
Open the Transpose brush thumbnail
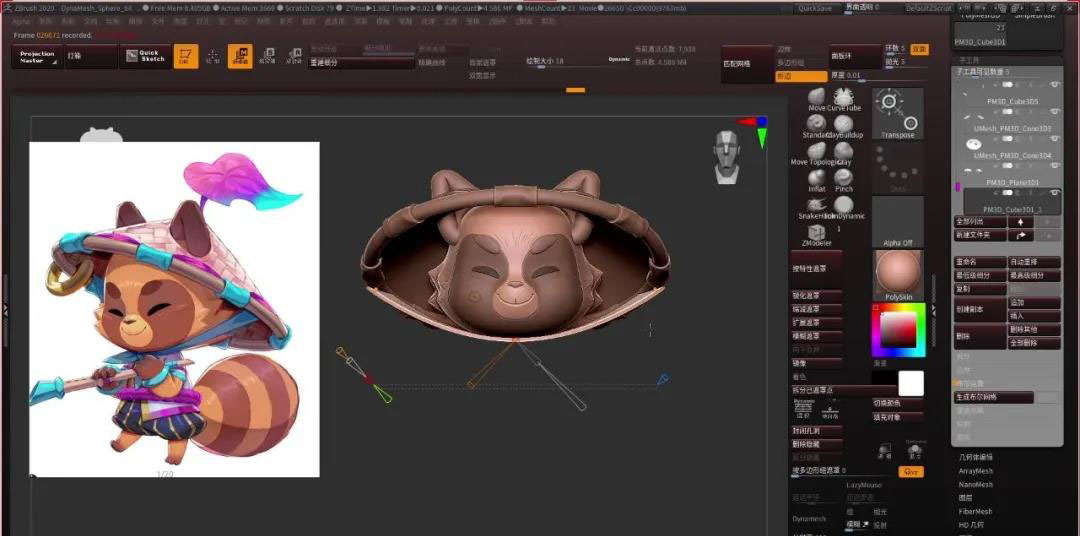click(x=898, y=114)
